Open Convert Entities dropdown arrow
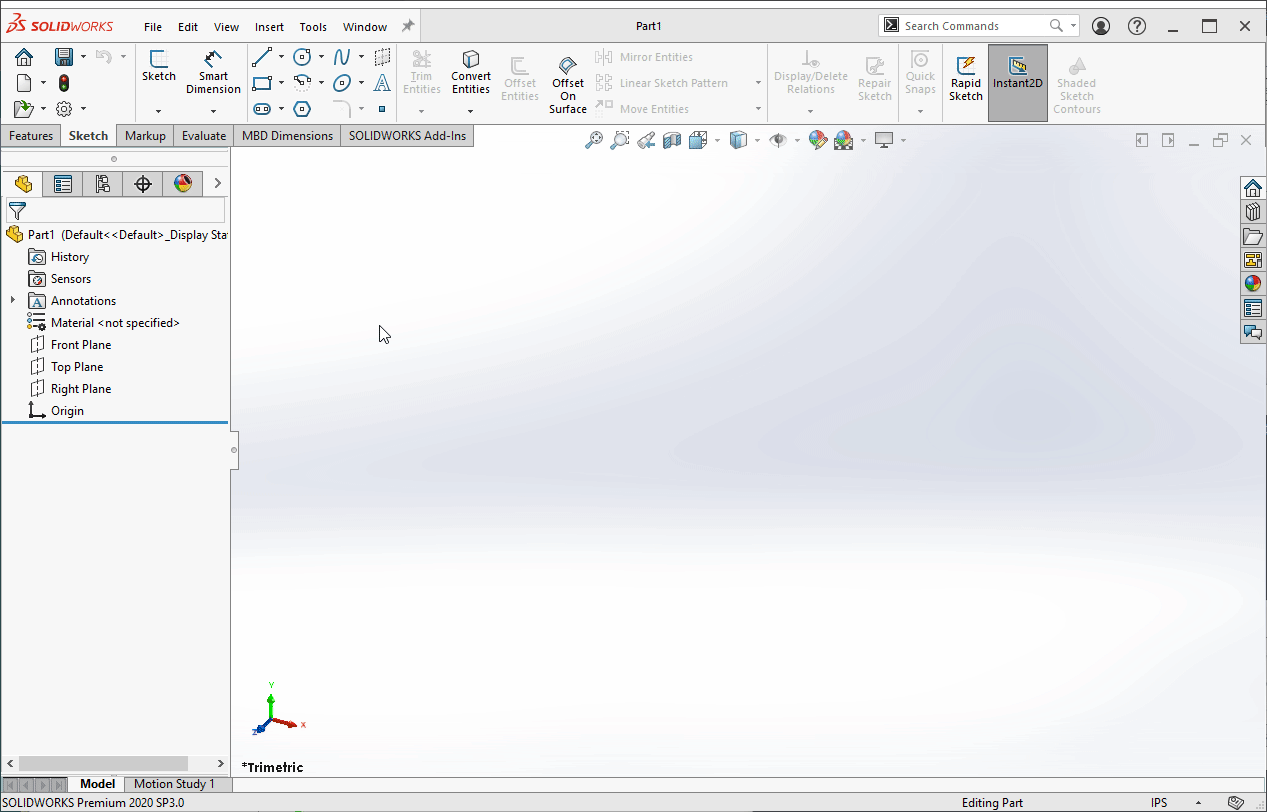Screen dimensions: 1267x812 [x=470, y=110]
